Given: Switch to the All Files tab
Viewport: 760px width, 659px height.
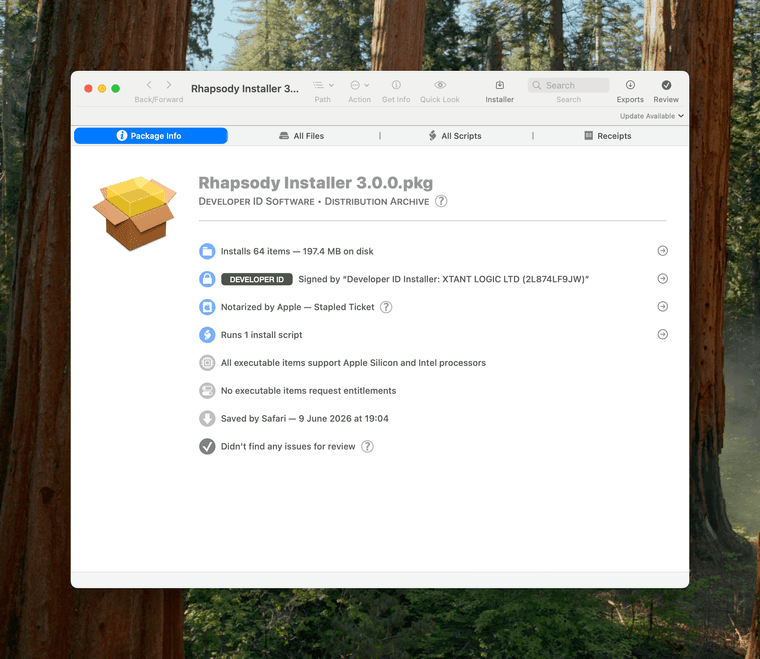Looking at the screenshot, I should [301, 136].
